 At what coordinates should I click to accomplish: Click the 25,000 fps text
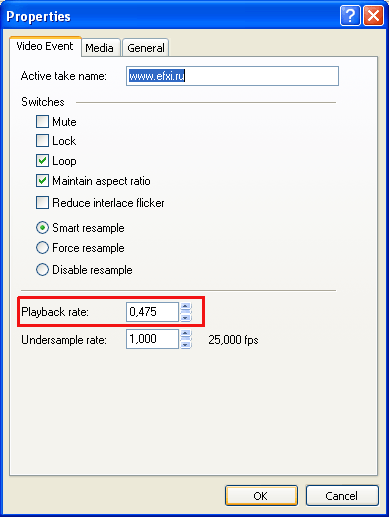pos(233,340)
